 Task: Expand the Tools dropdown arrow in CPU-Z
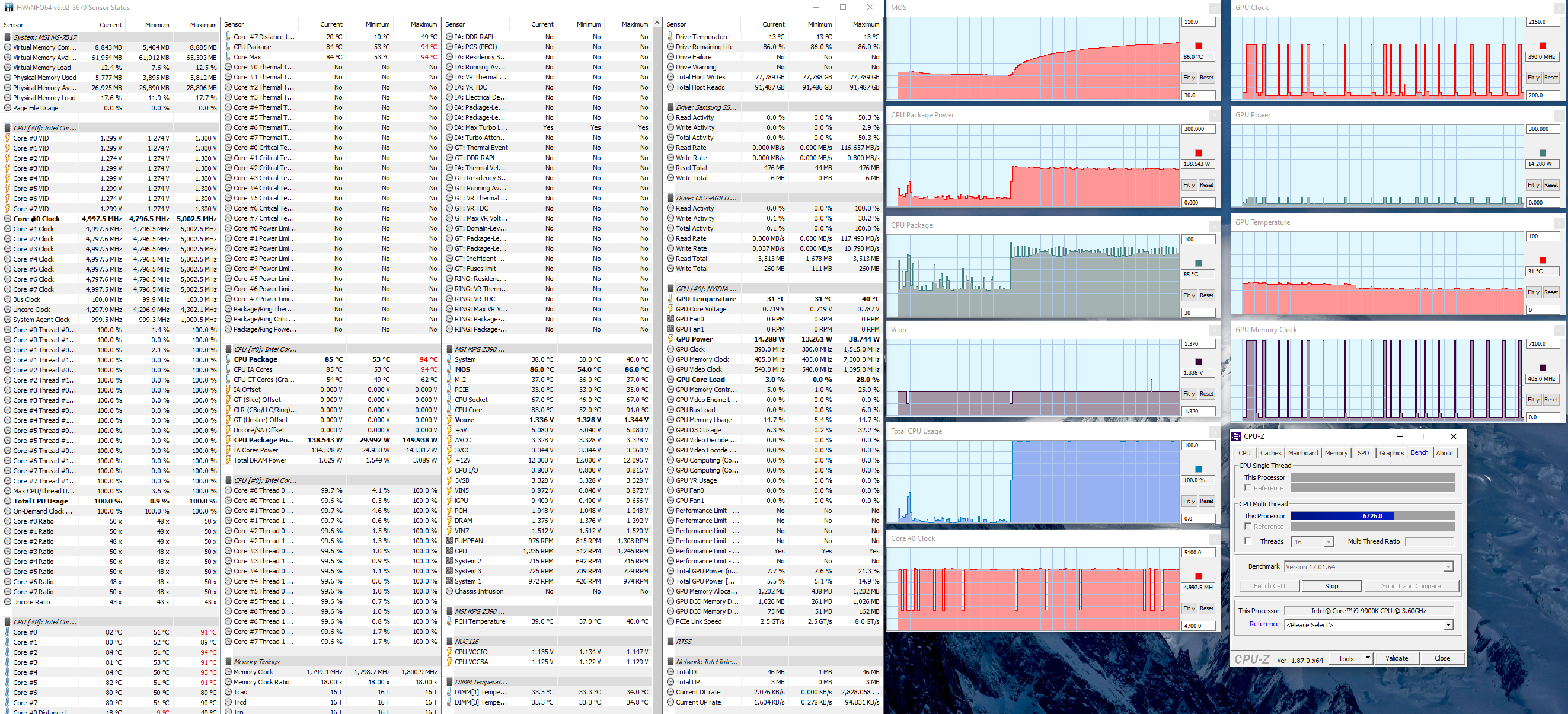1368,659
